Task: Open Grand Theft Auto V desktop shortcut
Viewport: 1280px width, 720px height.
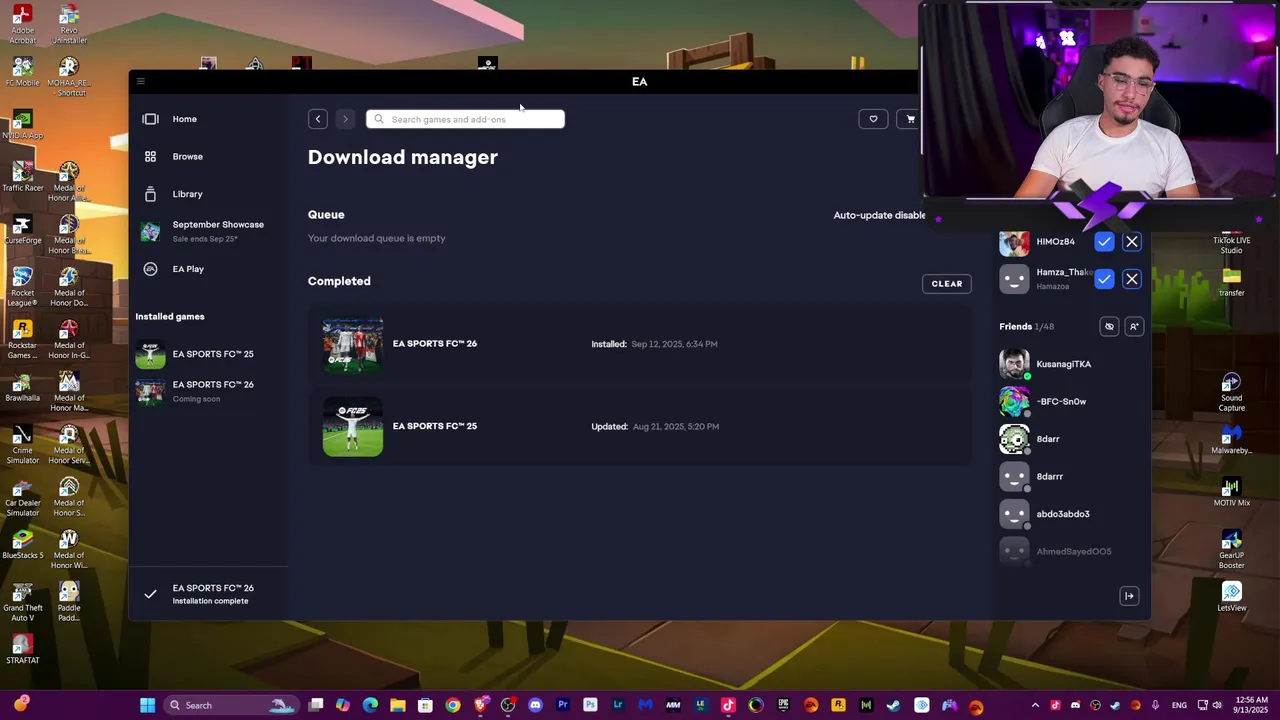Action: point(22,602)
